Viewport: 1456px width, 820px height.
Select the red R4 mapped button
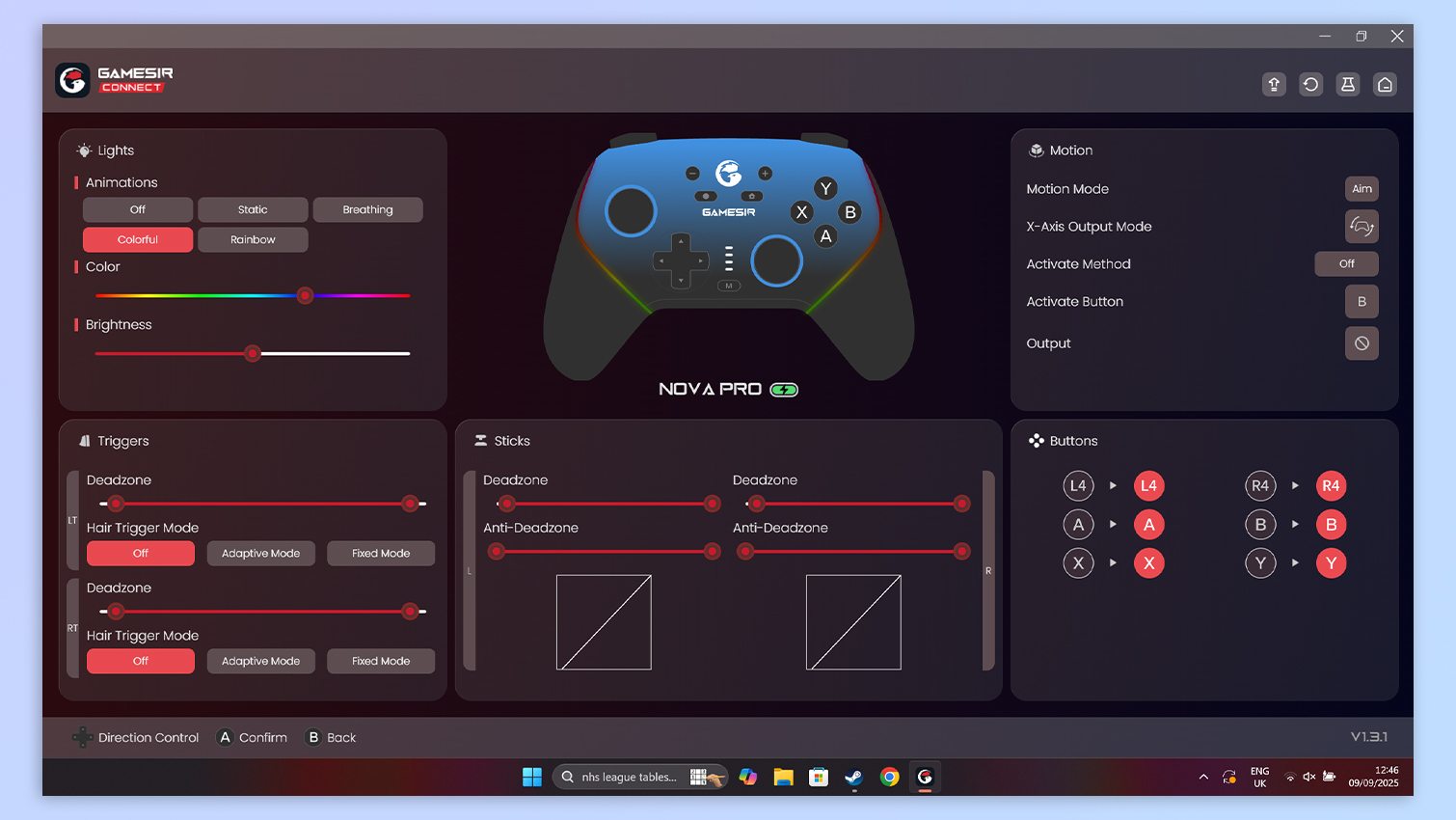click(x=1331, y=486)
